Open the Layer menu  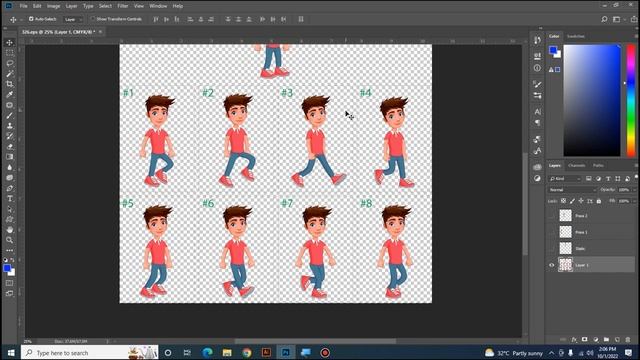point(71,6)
